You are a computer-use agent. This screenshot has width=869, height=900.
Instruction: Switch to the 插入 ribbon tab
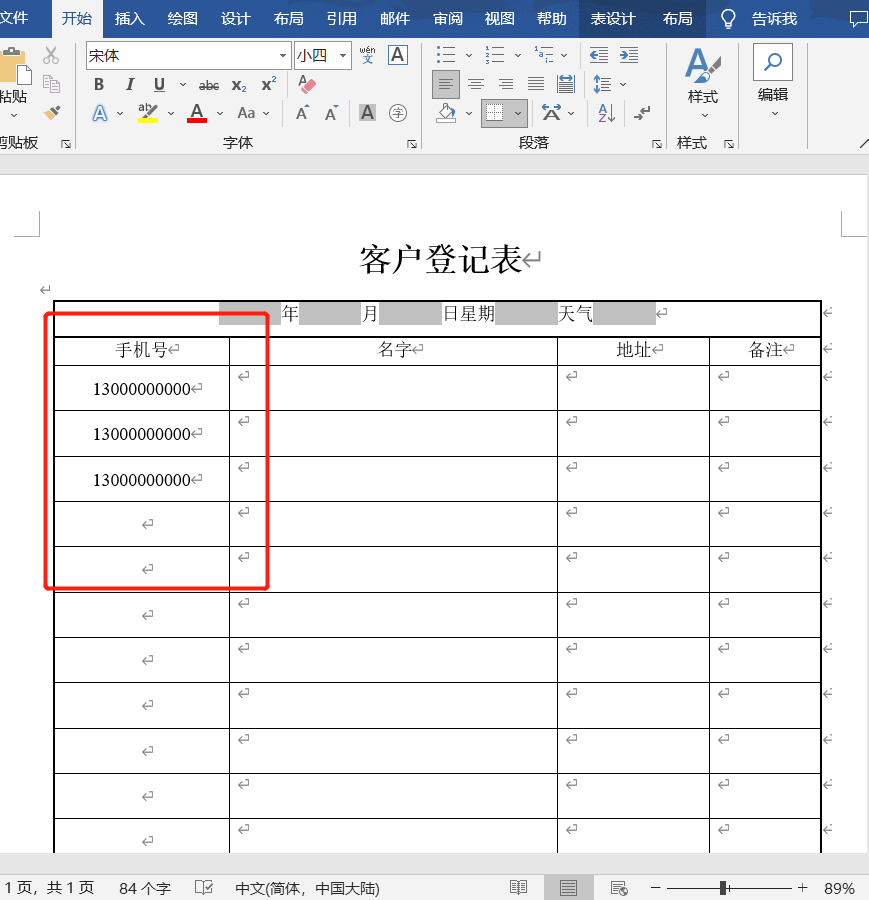coord(129,18)
